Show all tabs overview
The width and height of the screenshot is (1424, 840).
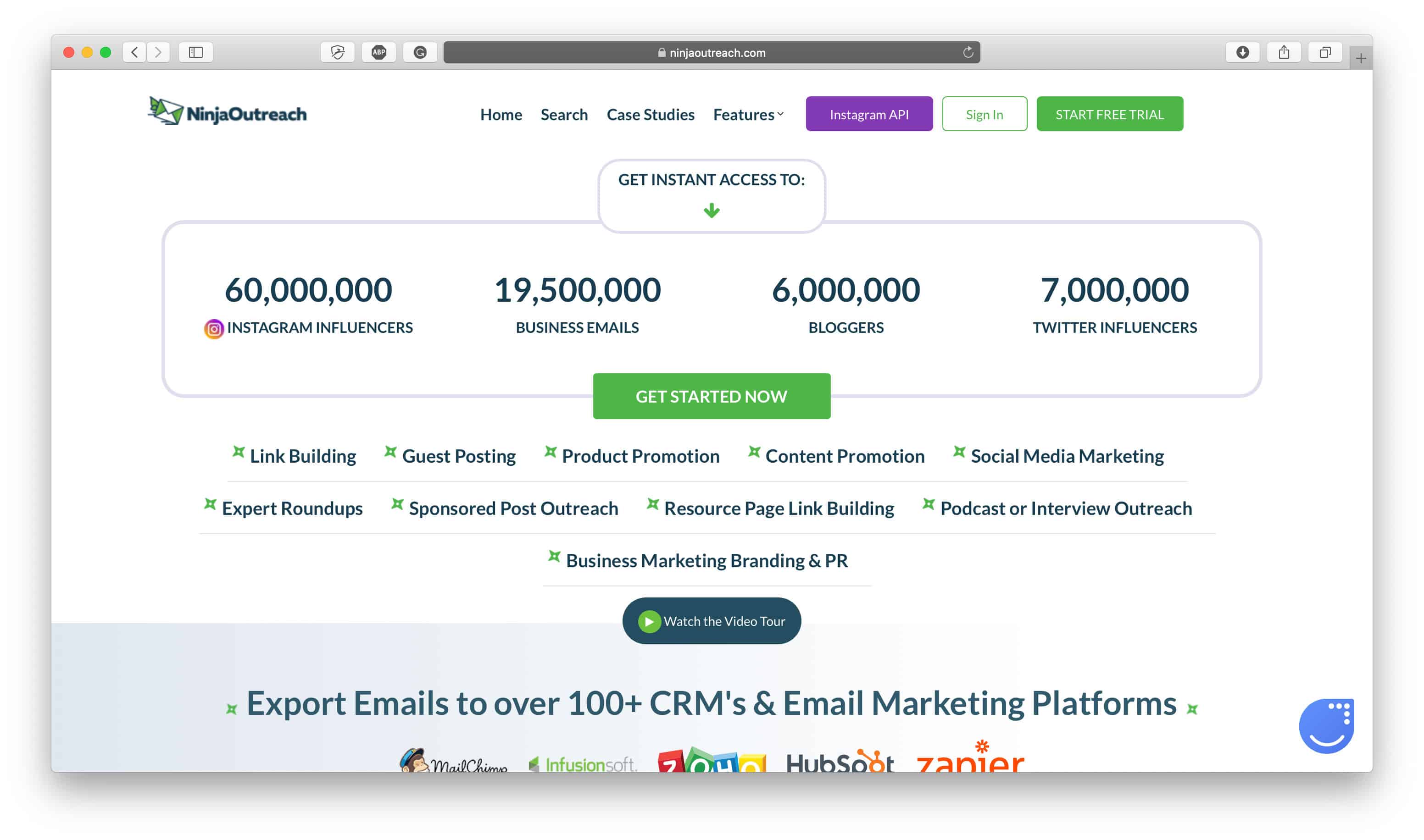[x=1325, y=53]
